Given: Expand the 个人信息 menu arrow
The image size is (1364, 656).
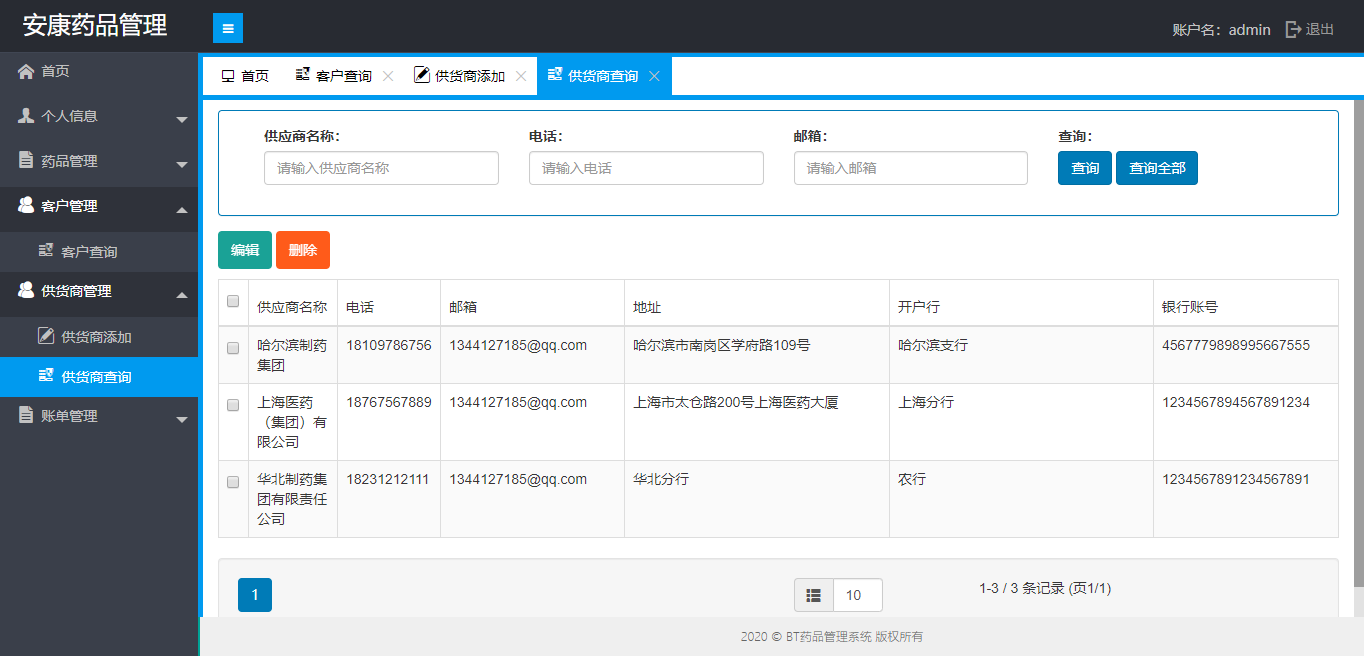Looking at the screenshot, I should coord(182,120).
